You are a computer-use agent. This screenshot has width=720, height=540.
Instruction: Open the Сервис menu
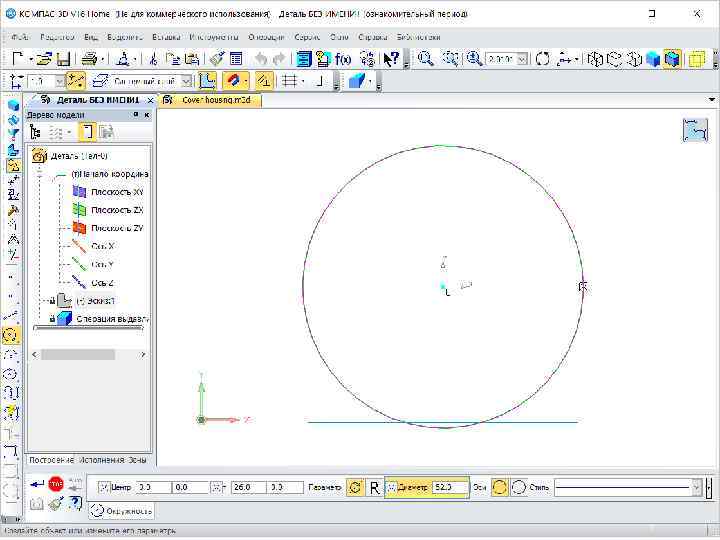point(307,37)
